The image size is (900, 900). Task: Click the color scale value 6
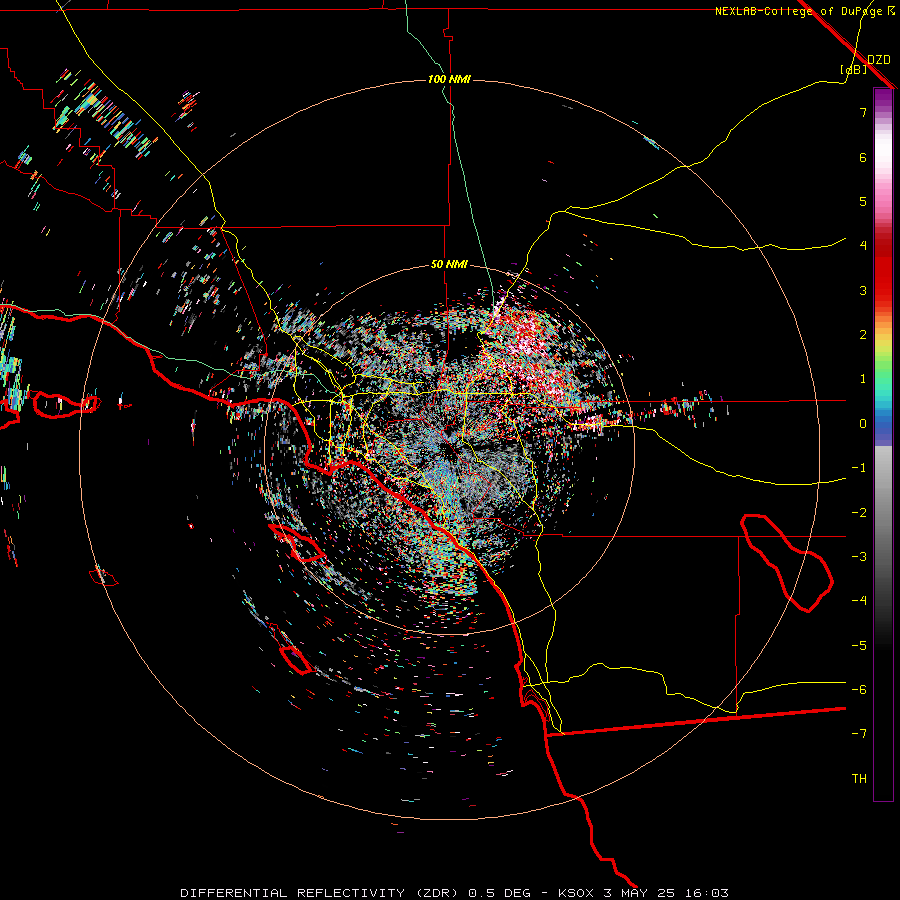tap(863, 157)
